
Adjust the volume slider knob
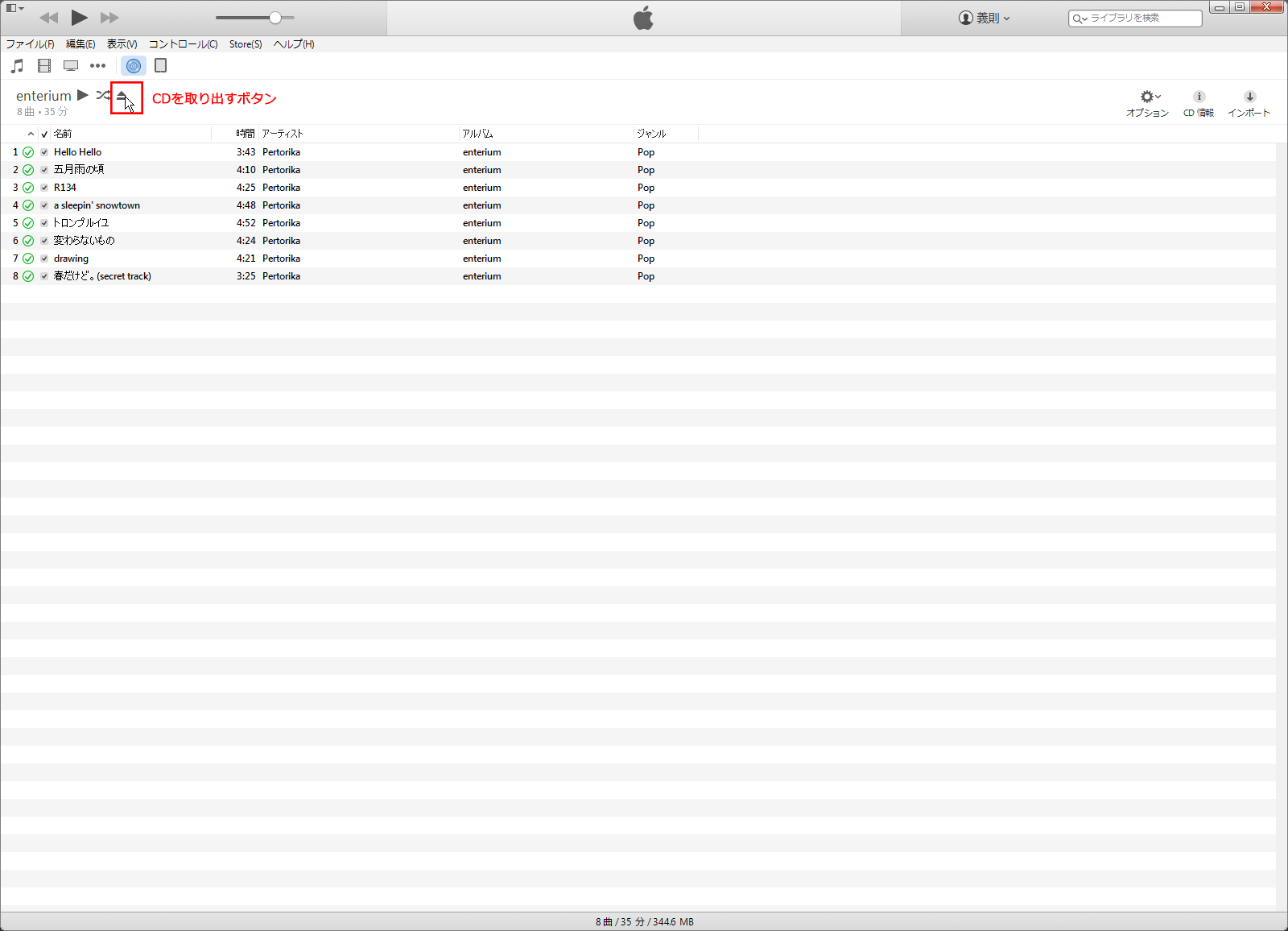[x=275, y=18]
